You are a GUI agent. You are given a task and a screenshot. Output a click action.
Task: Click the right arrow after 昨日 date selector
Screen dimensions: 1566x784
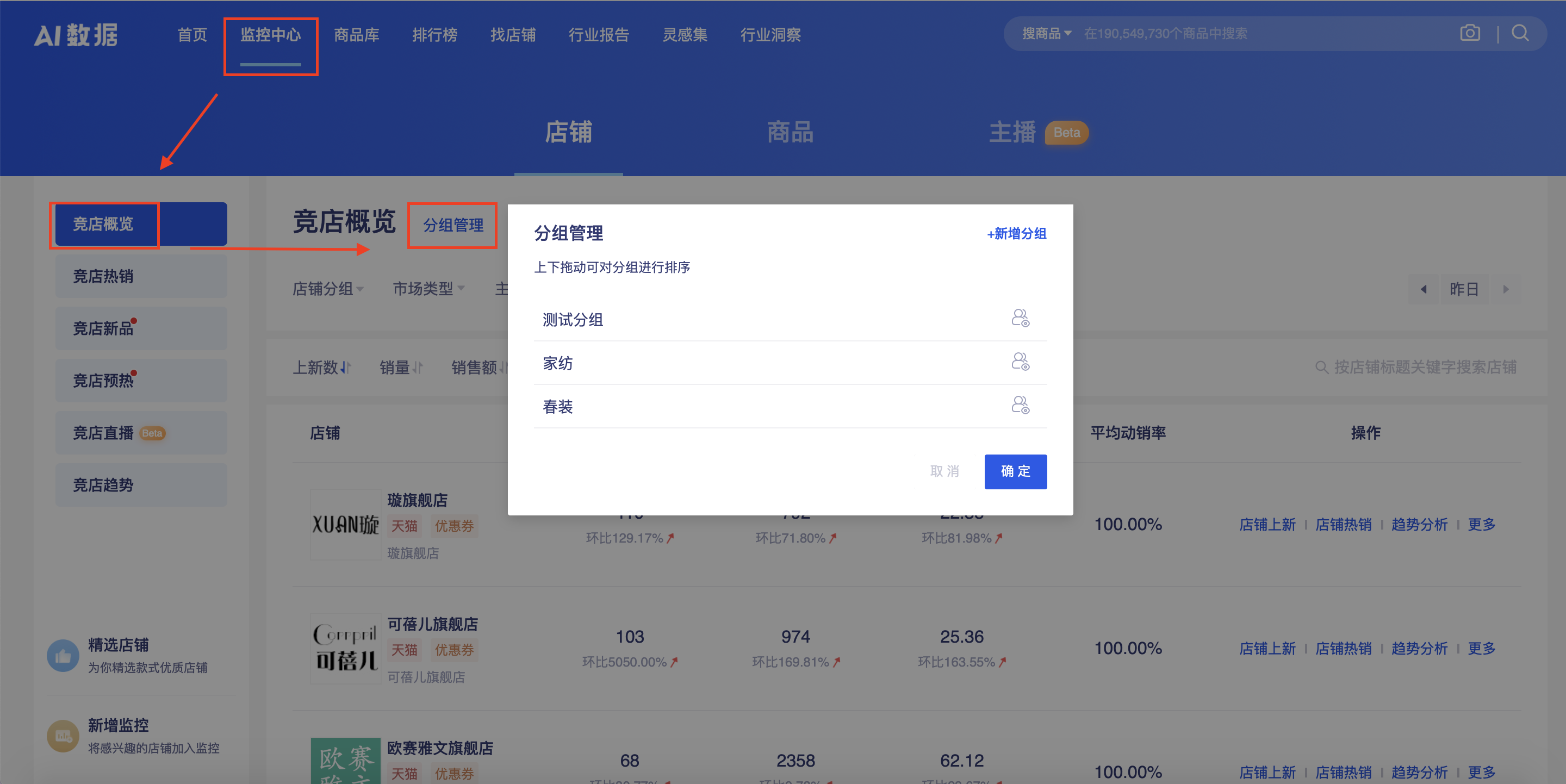point(1506,289)
